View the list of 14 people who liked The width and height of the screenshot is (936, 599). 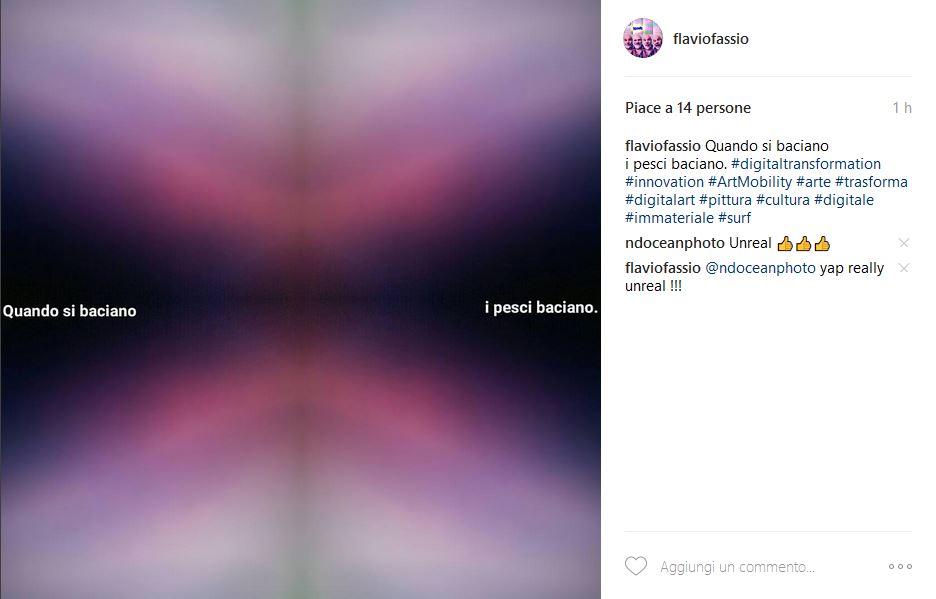(x=688, y=108)
